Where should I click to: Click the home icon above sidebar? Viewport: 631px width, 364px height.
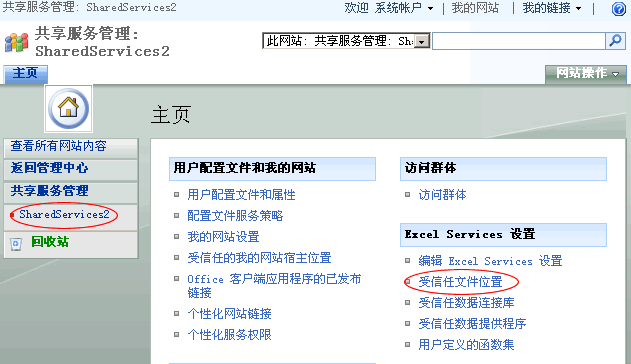tap(68, 109)
